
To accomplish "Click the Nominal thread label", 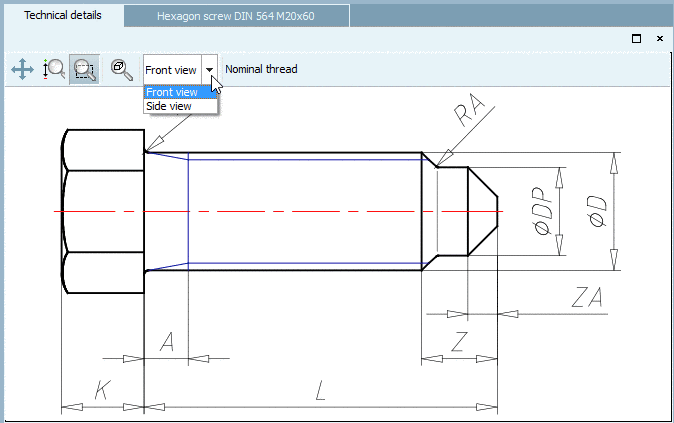I will pyautogui.click(x=261, y=69).
